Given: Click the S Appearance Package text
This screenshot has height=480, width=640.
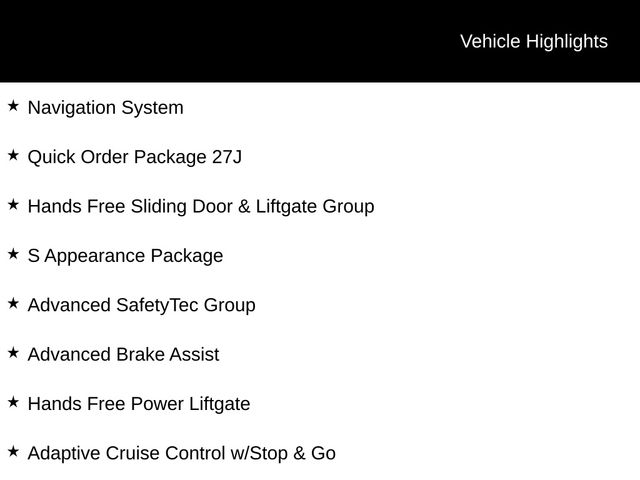Looking at the screenshot, I should pyautogui.click(x=125, y=256).
